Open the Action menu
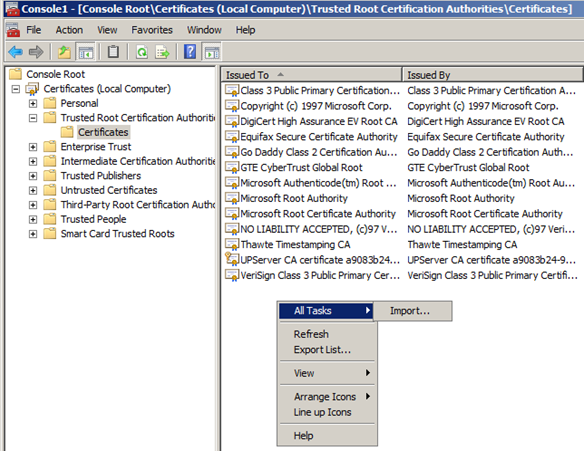This screenshot has width=584, height=453. 69,30
